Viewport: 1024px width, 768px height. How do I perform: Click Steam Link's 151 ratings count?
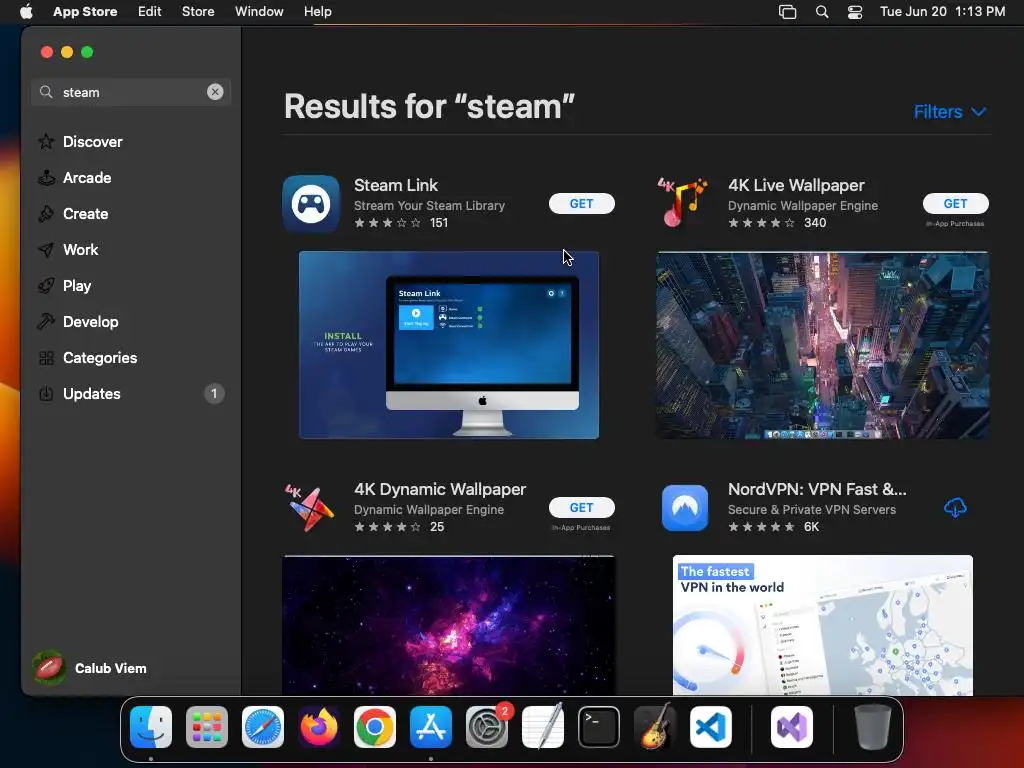point(439,223)
